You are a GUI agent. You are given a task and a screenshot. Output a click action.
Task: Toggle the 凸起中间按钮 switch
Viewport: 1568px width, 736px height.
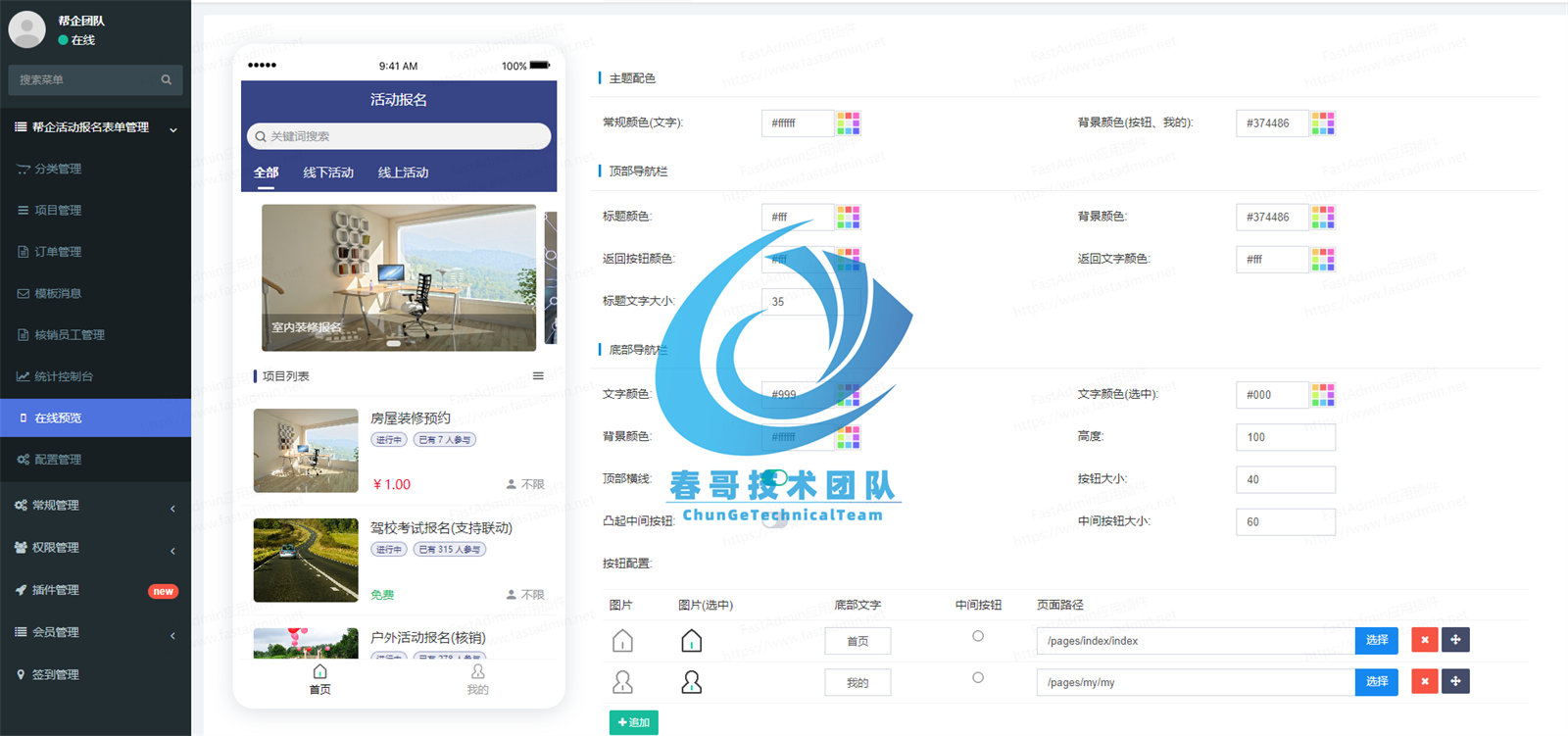click(x=775, y=520)
